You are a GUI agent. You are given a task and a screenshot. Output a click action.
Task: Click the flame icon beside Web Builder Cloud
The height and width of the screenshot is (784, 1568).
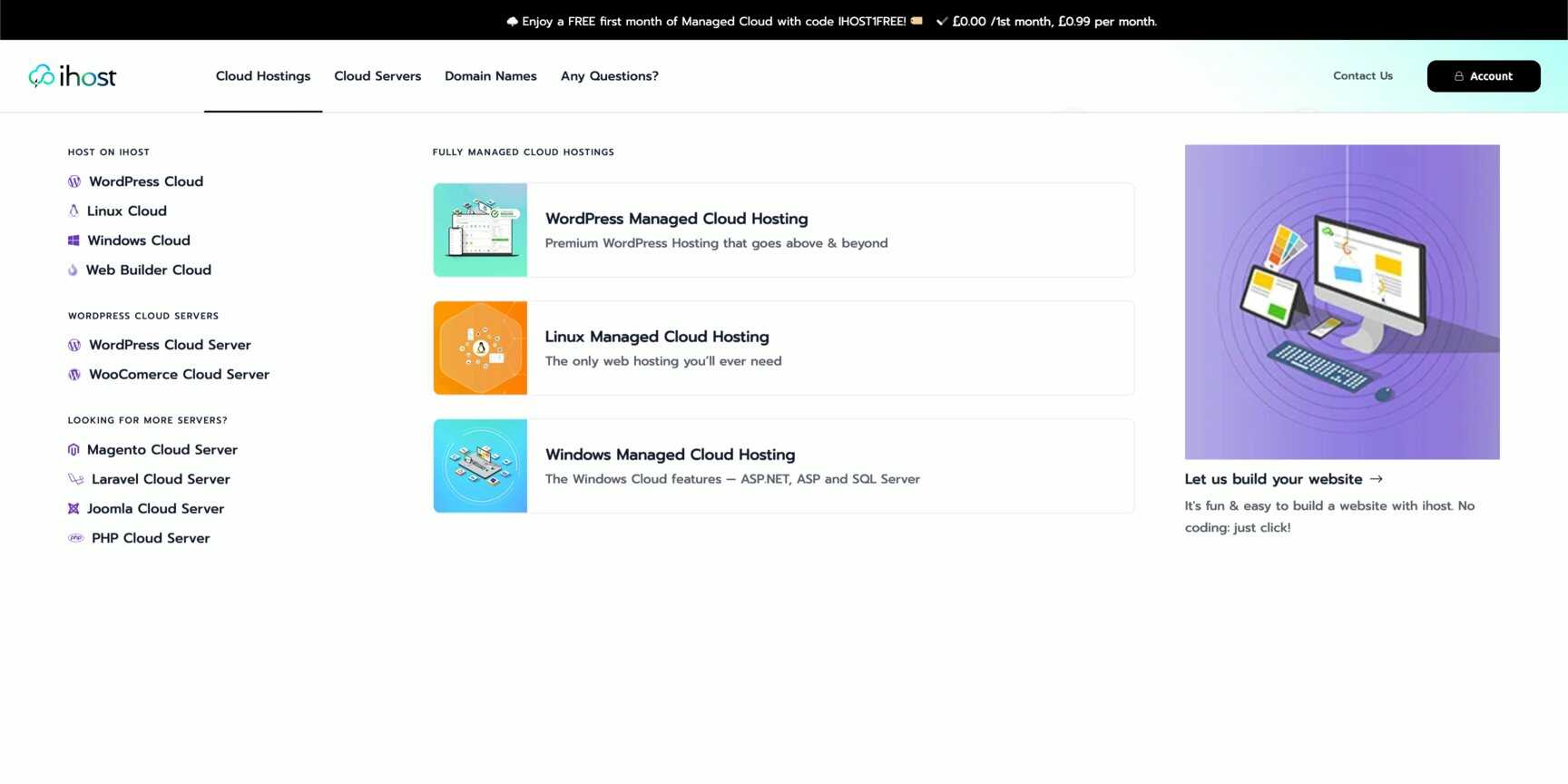[x=73, y=269]
